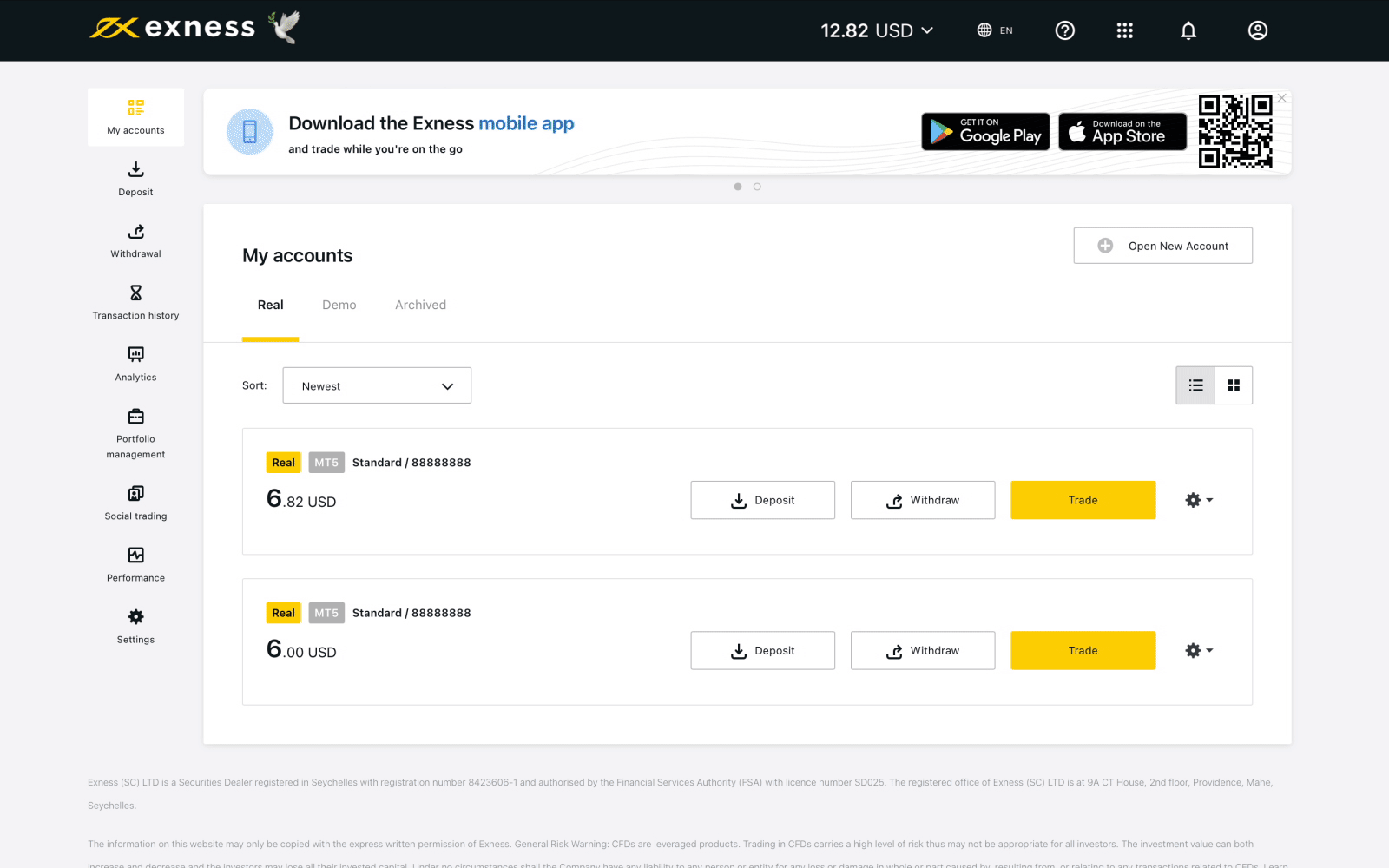Open Transaction history hourglass icon

[135, 293]
